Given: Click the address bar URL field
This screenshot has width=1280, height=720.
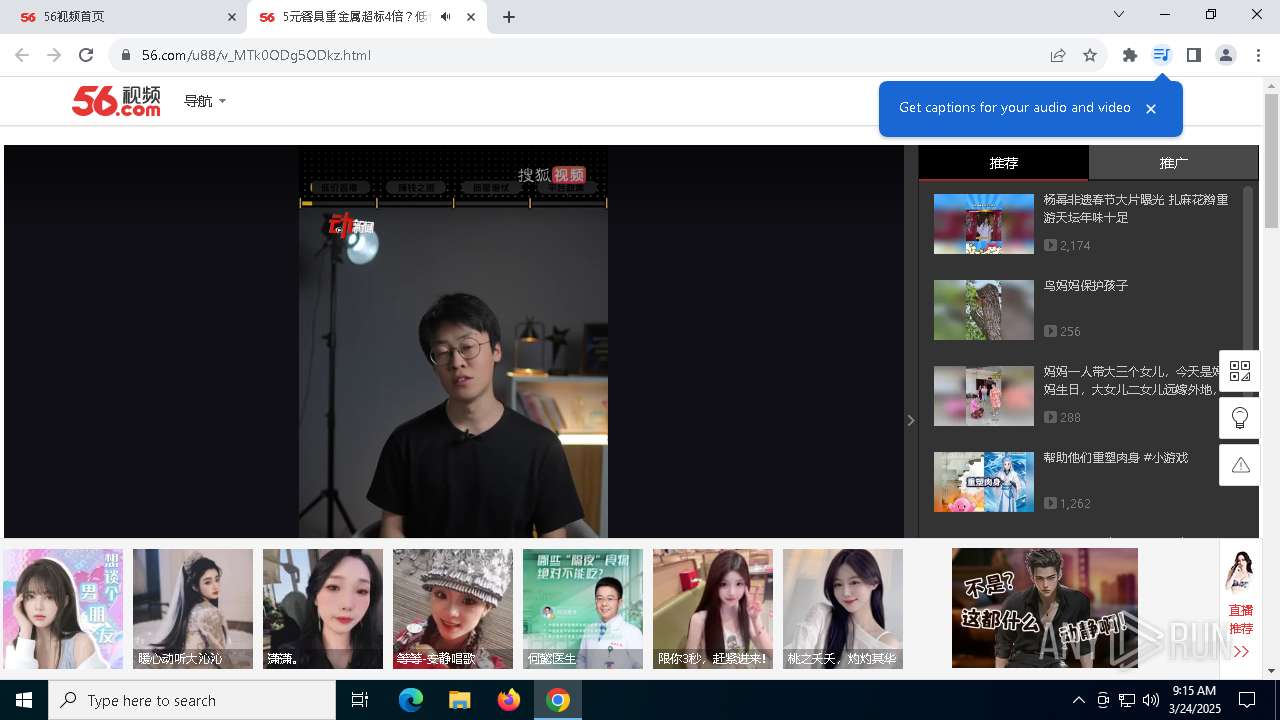Looking at the screenshot, I should (580, 55).
